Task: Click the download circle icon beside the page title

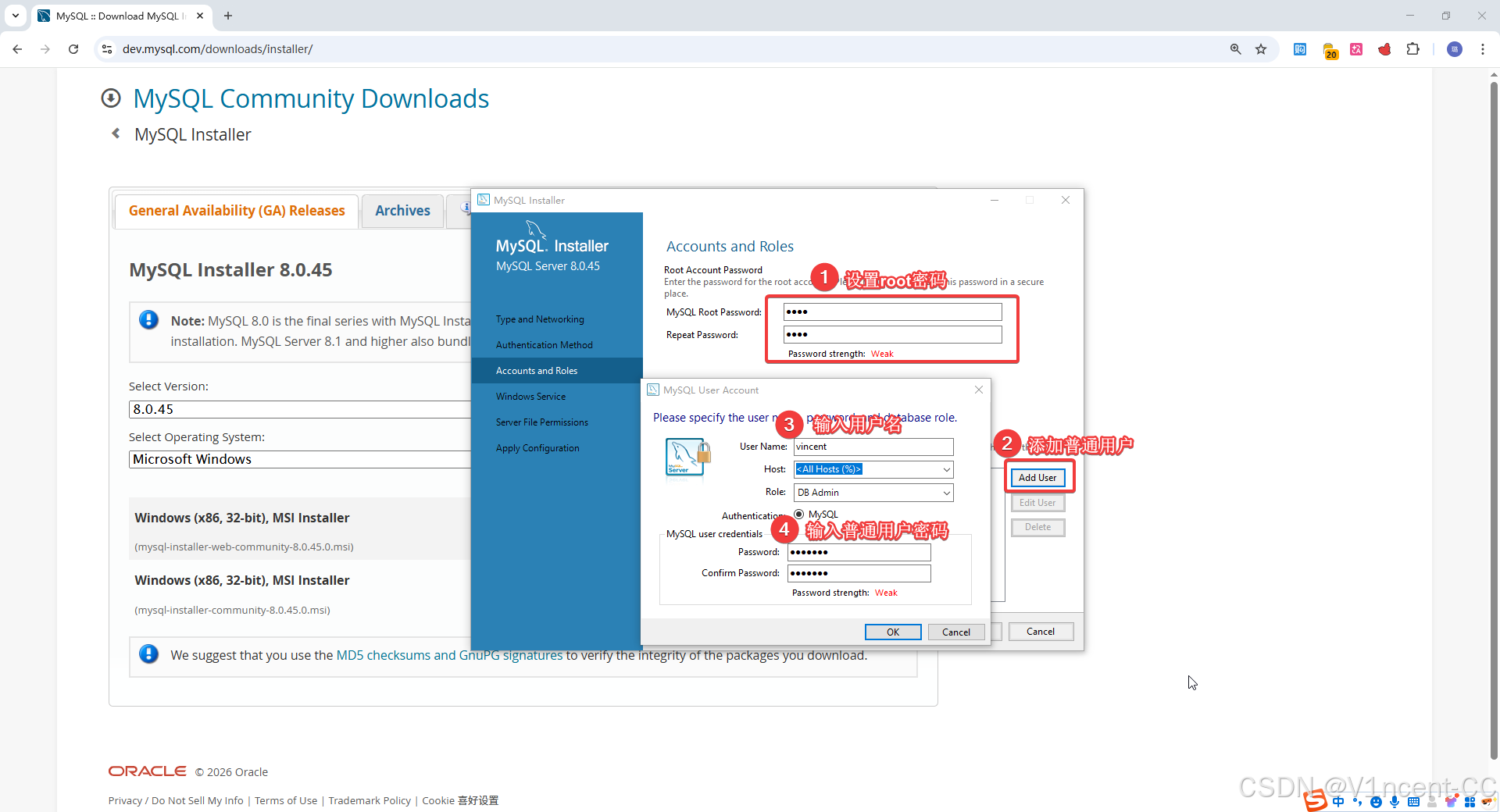Action: point(111,98)
